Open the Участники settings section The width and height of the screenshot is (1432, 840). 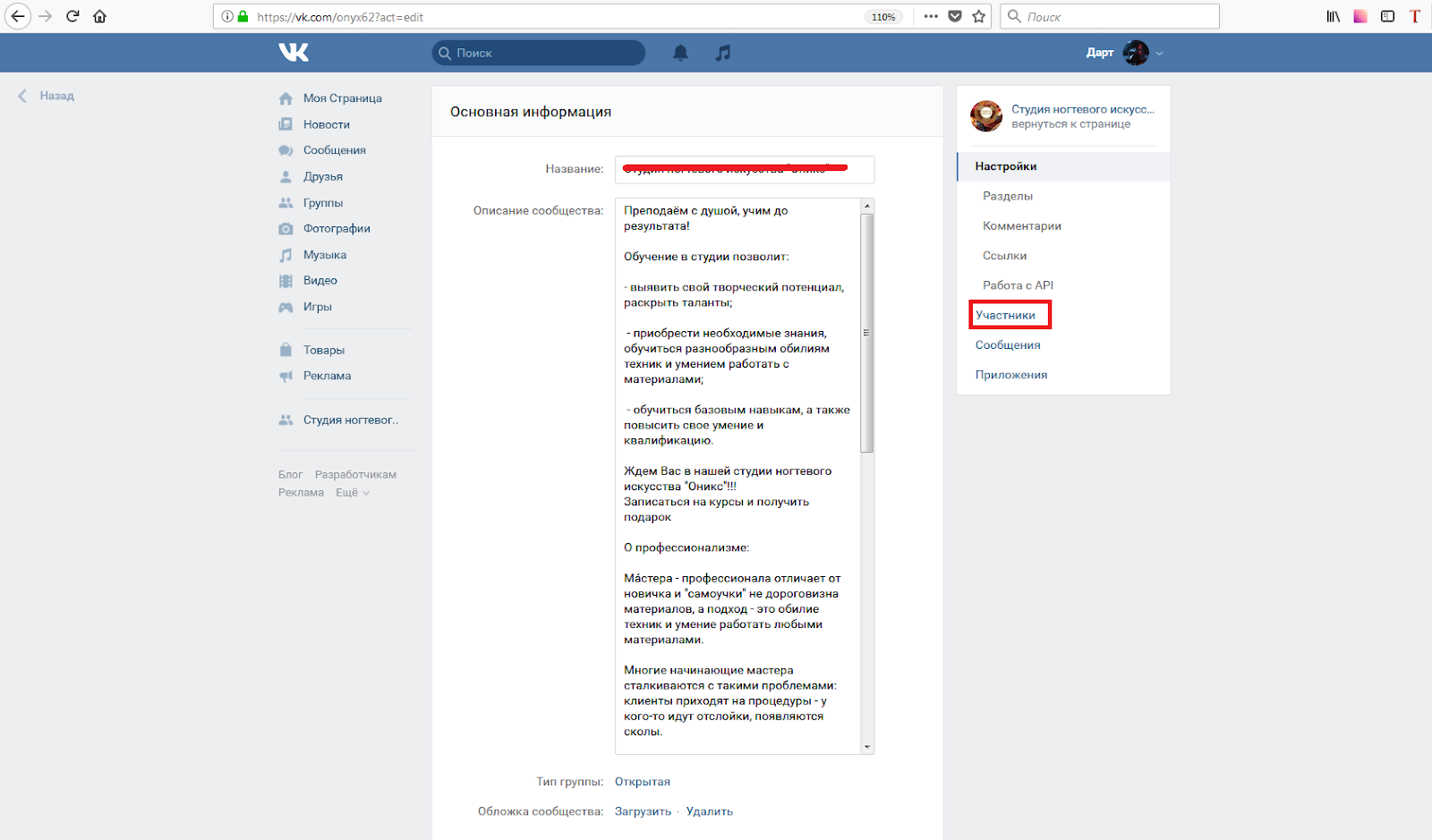pos(1005,315)
